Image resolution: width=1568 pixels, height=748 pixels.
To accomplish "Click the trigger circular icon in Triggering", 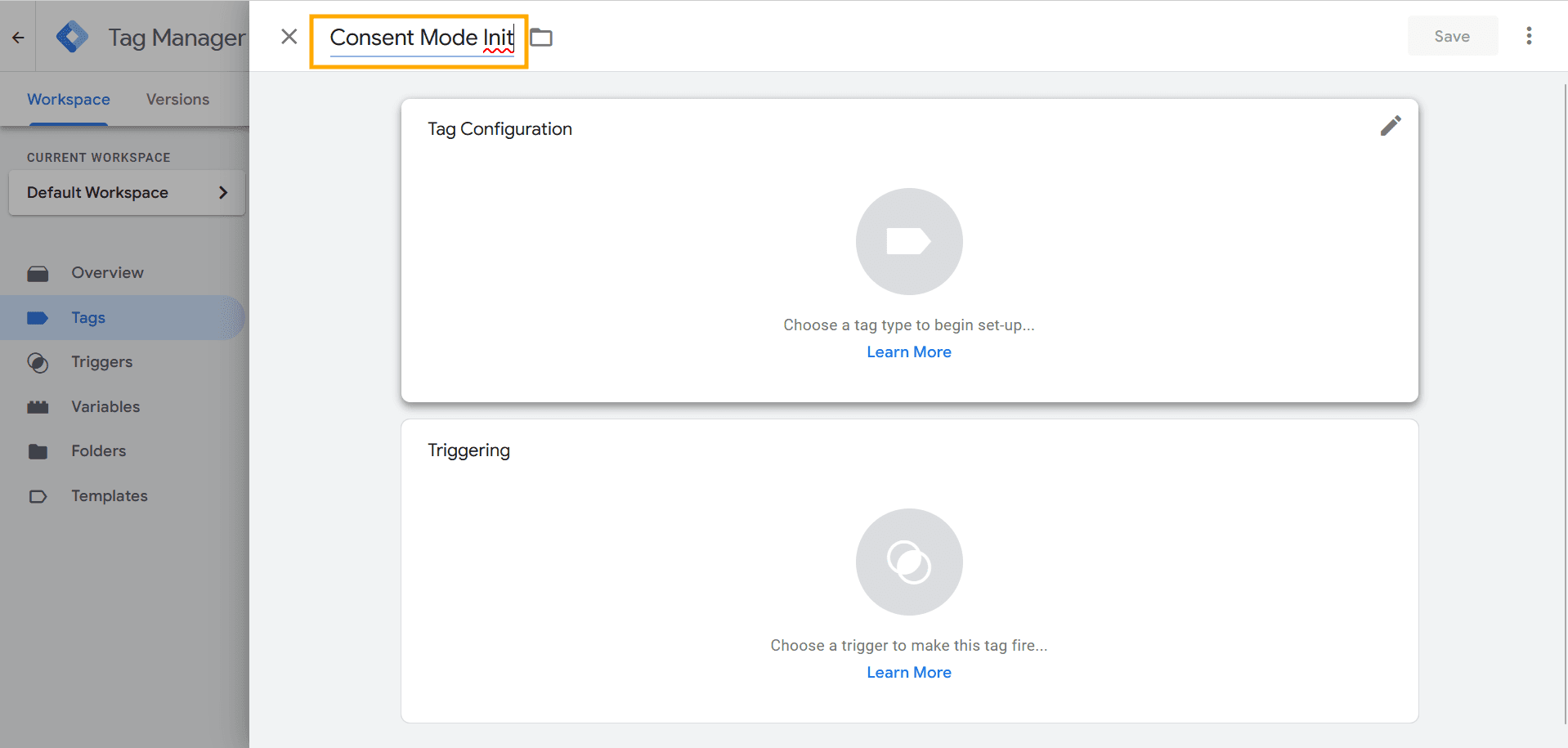I will (x=909, y=562).
